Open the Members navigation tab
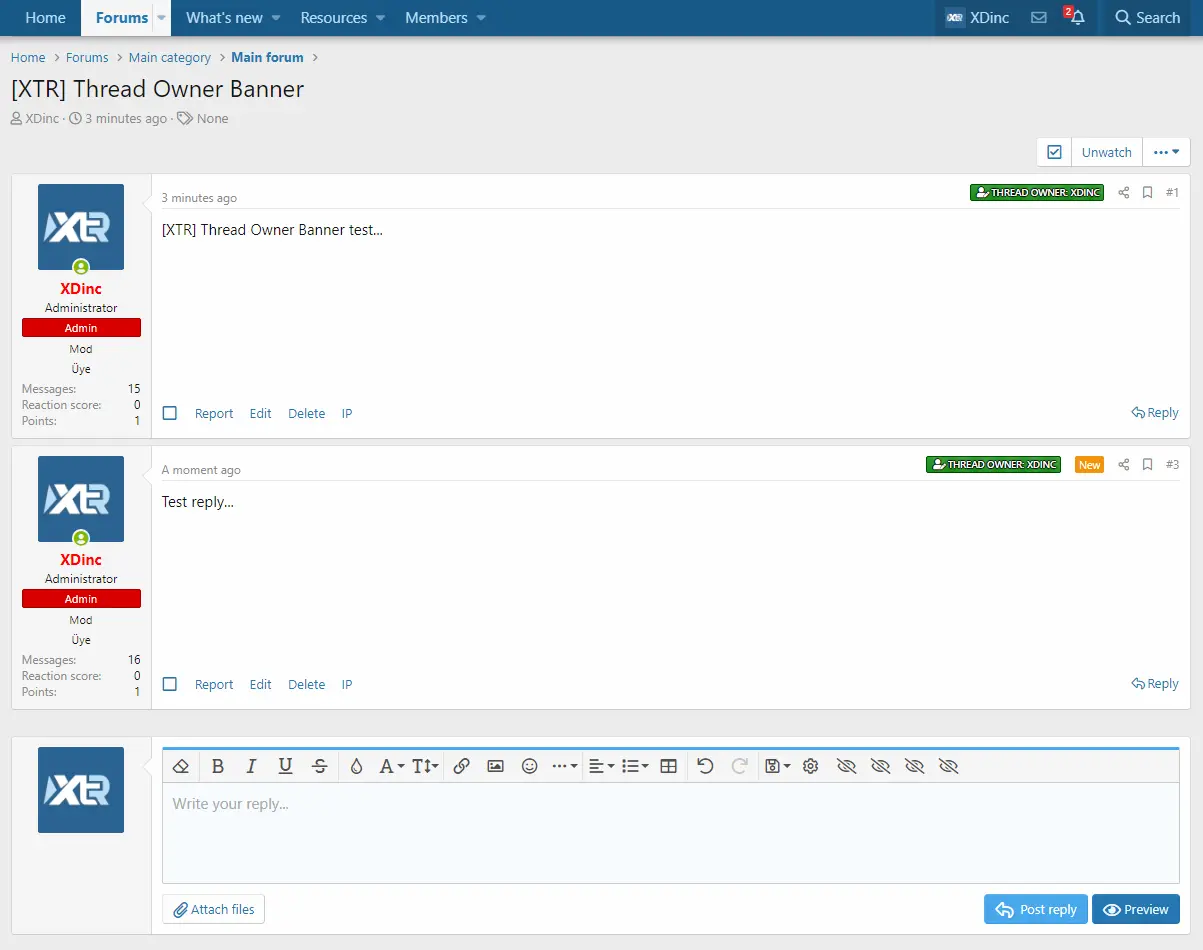 tap(436, 18)
